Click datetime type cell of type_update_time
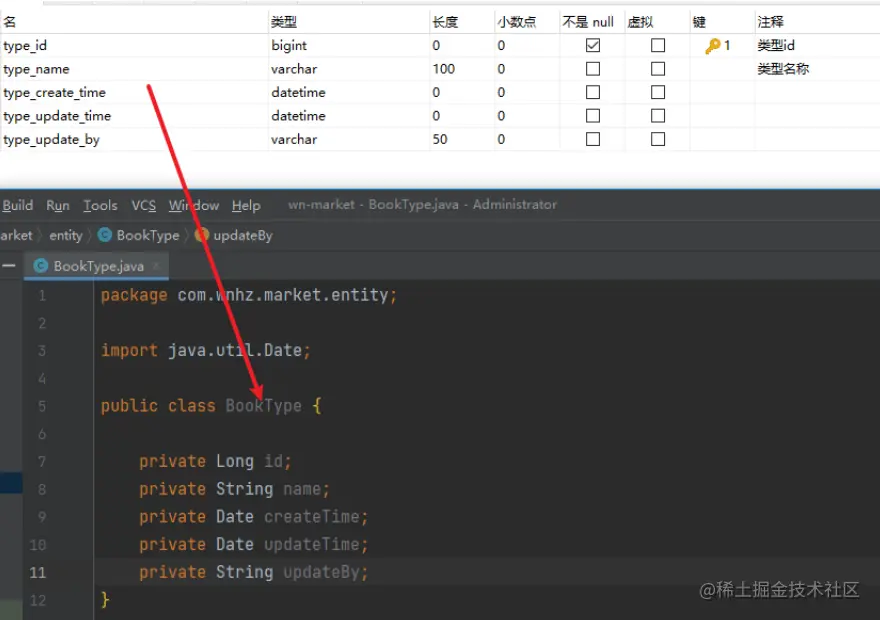 [x=349, y=116]
